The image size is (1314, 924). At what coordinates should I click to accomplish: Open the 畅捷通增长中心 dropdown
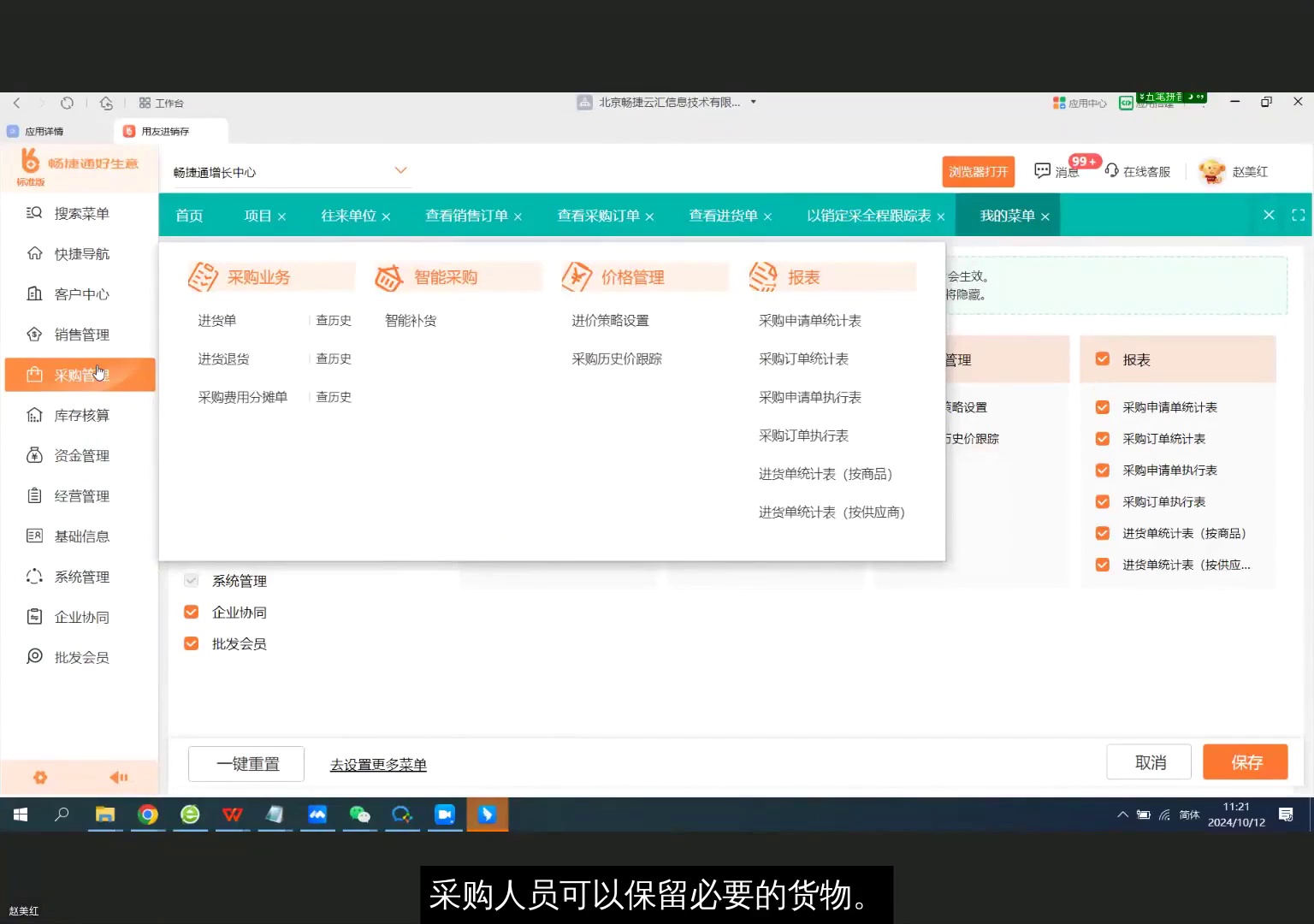pyautogui.click(x=400, y=170)
